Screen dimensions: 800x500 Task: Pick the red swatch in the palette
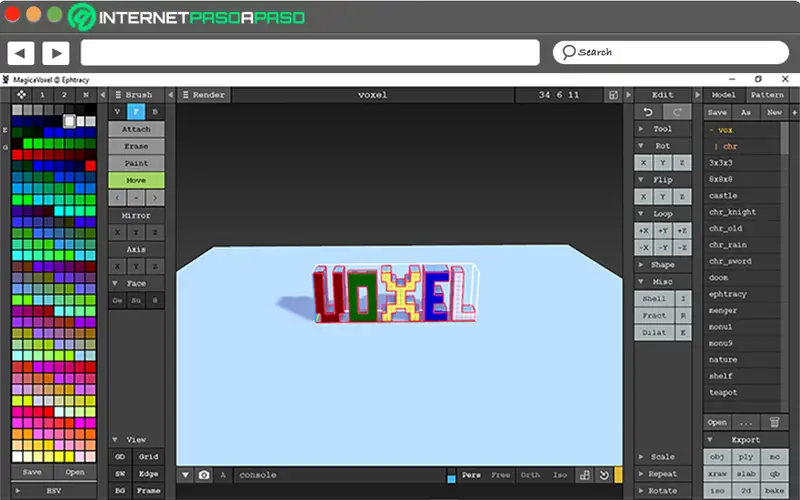(x=90, y=166)
